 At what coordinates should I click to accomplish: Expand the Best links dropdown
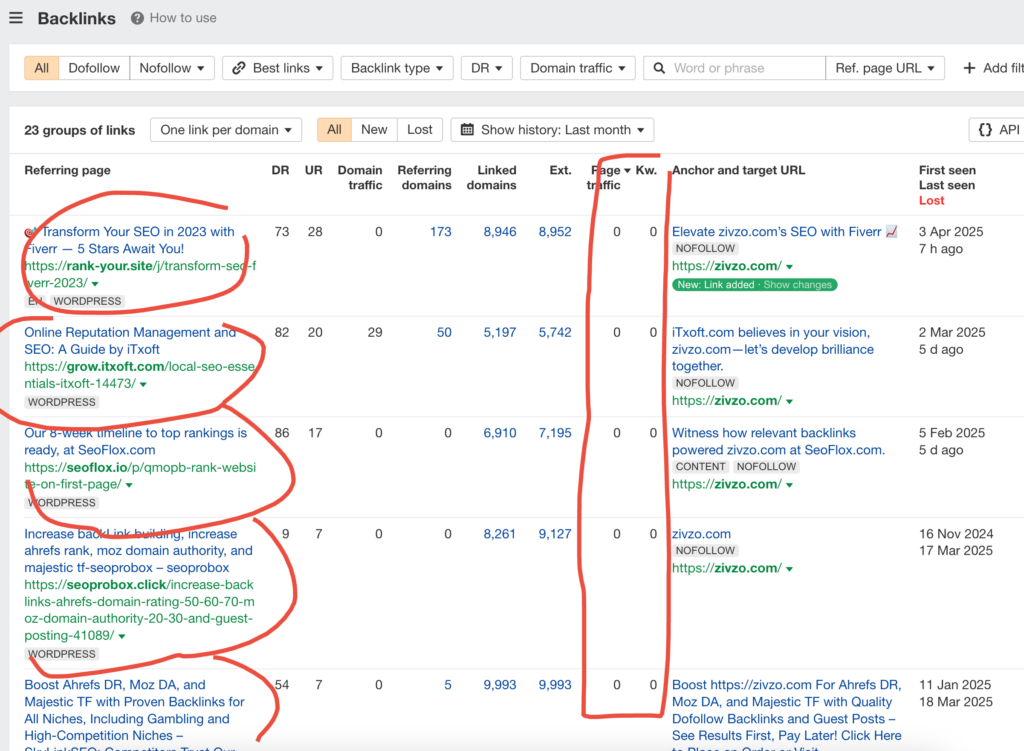tap(278, 68)
